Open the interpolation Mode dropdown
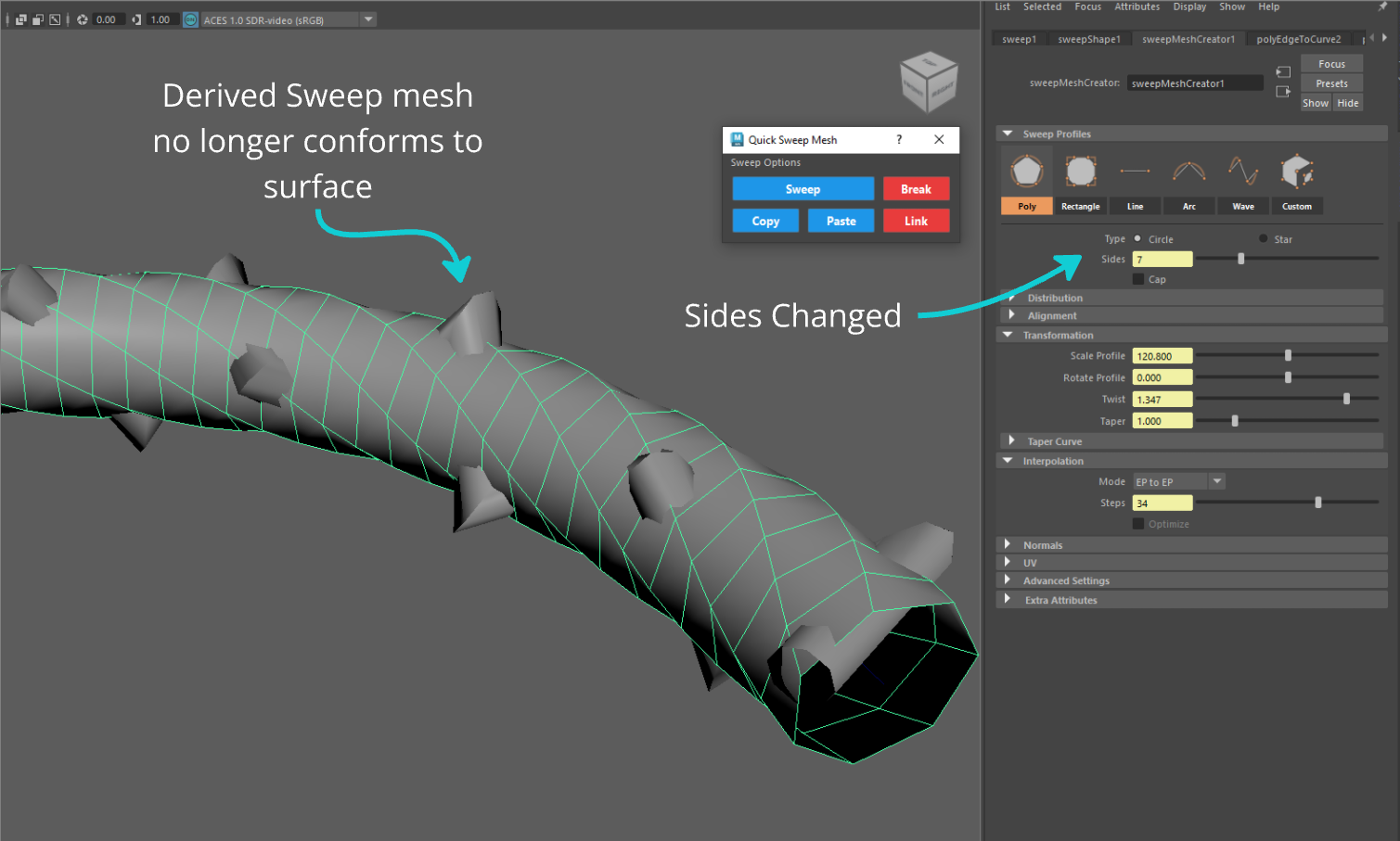Screen dimensions: 1400x841 1217,481
